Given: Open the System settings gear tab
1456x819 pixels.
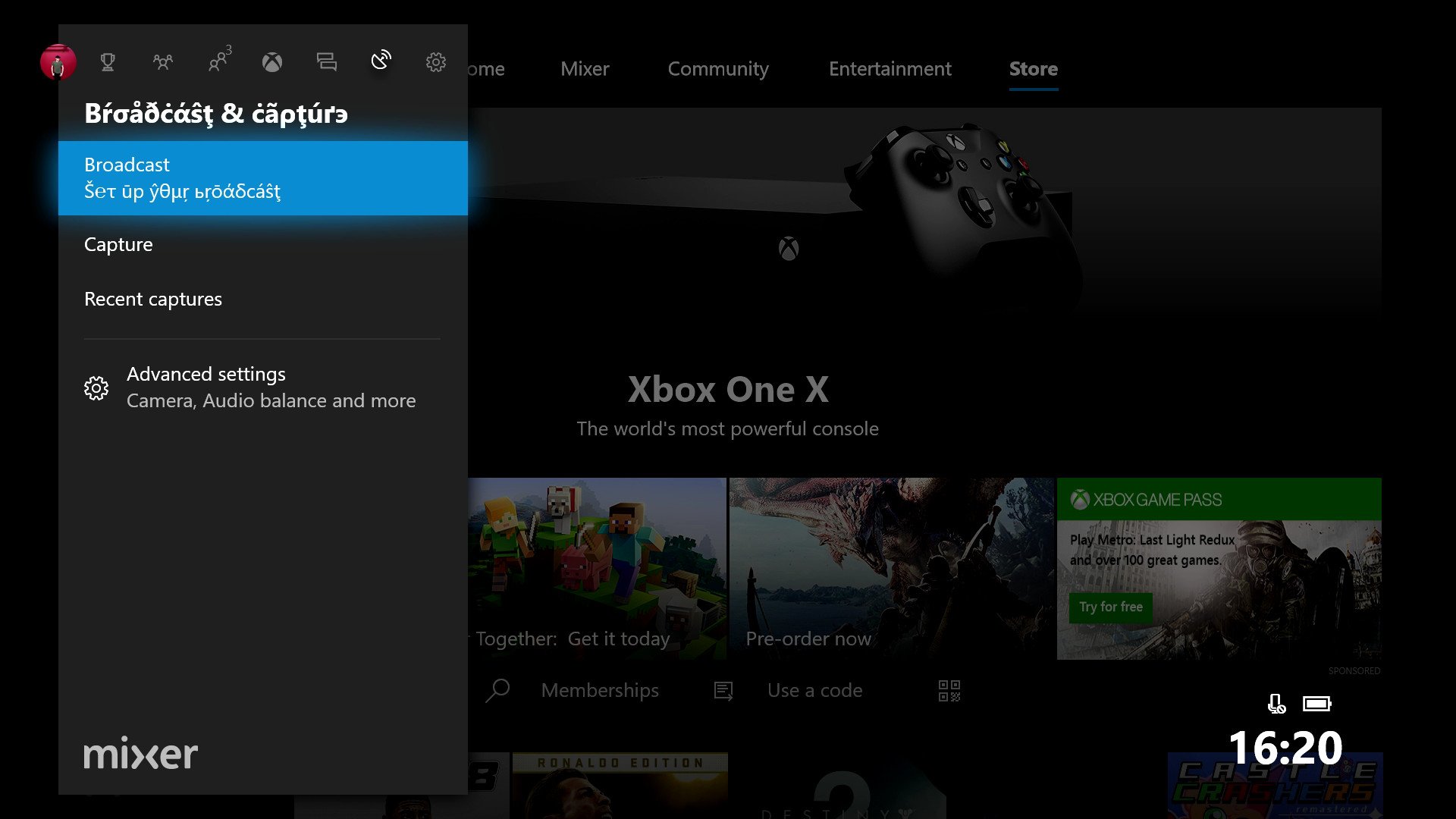Looking at the screenshot, I should 436,62.
